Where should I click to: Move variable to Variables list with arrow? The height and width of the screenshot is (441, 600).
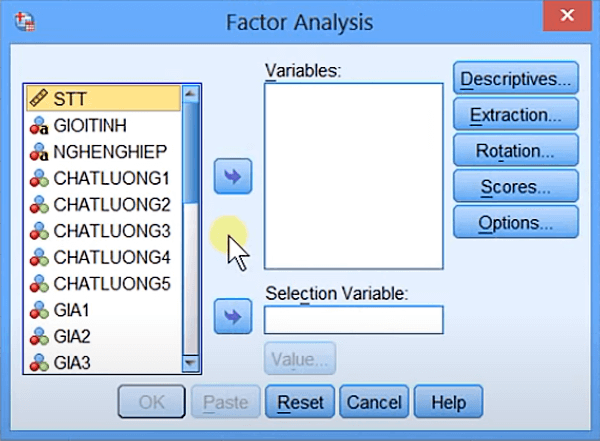coord(233,176)
